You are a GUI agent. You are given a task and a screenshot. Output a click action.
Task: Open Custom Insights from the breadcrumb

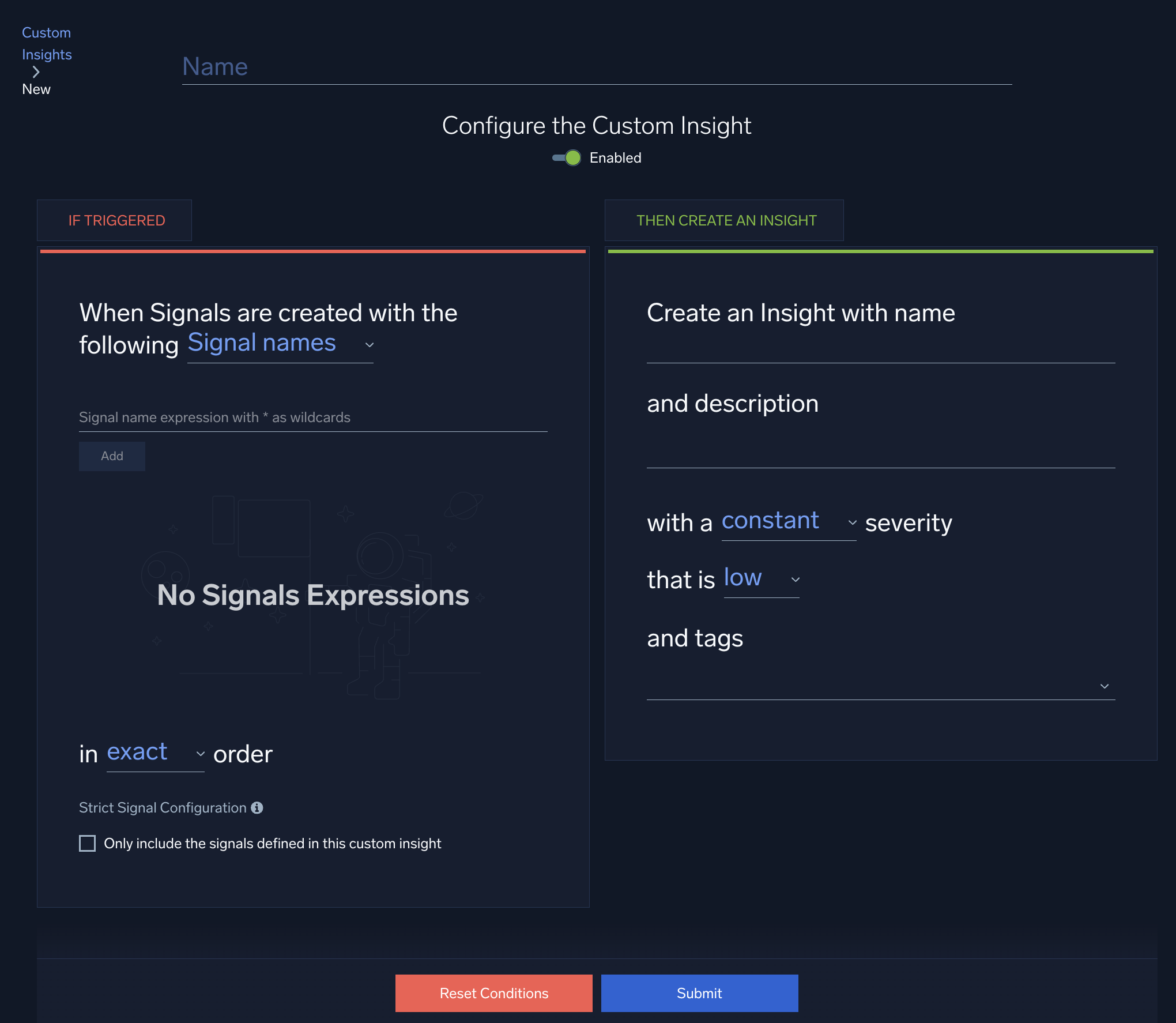click(x=46, y=43)
